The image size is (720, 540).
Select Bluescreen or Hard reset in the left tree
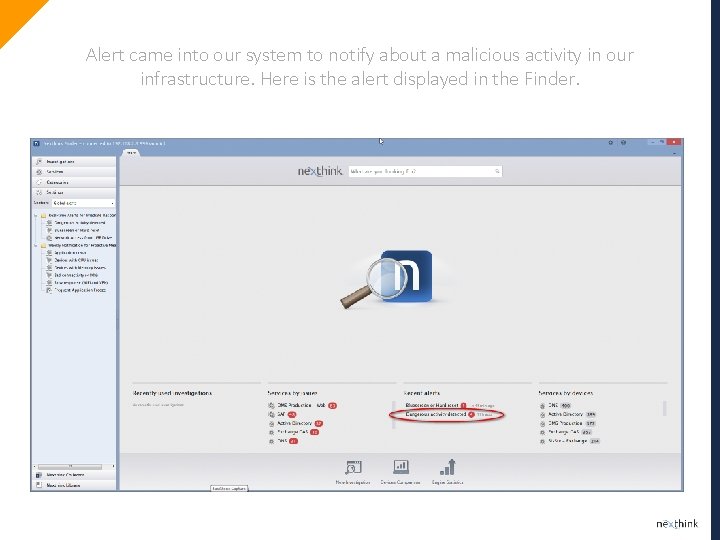click(x=77, y=230)
